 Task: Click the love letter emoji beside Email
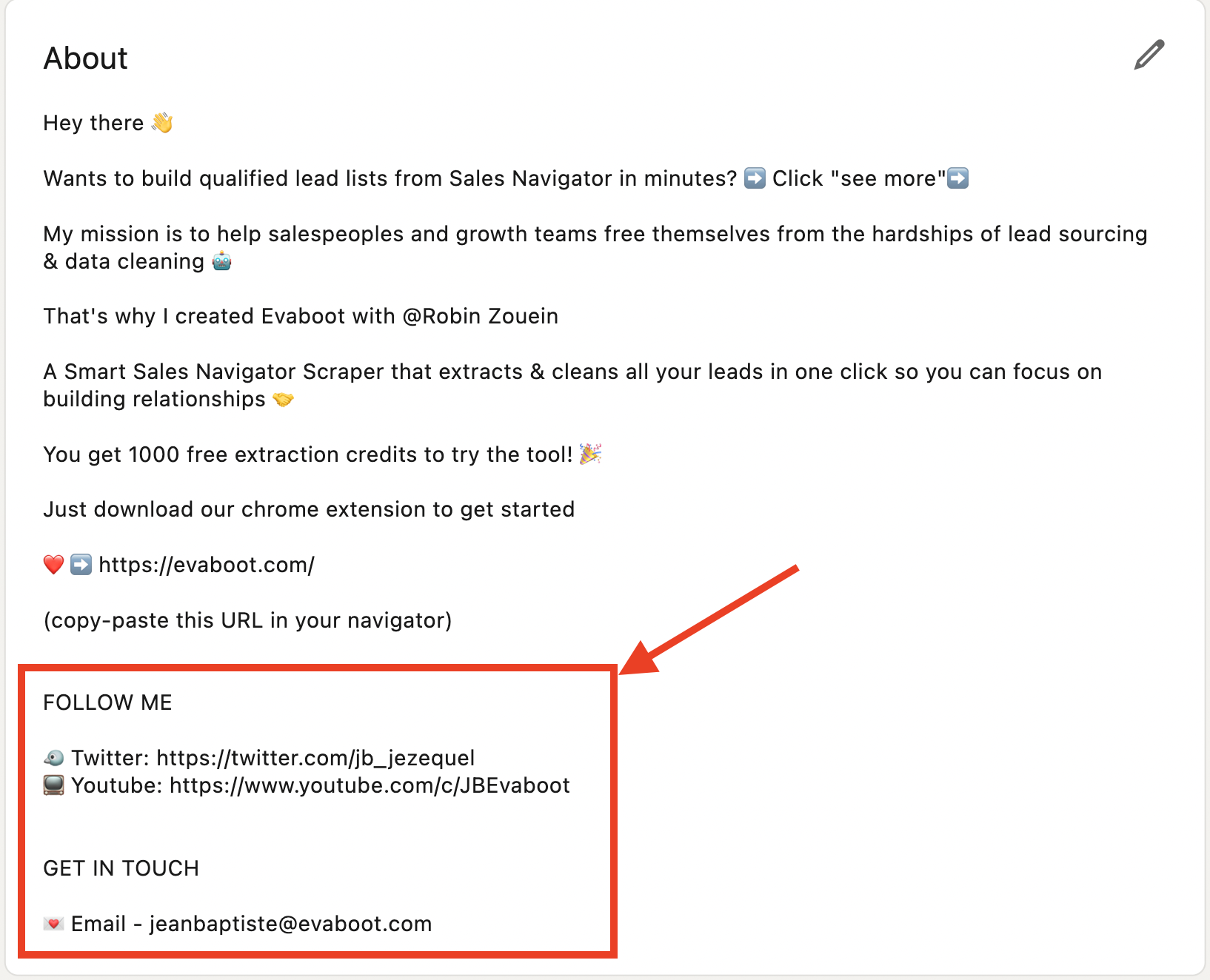(53, 924)
